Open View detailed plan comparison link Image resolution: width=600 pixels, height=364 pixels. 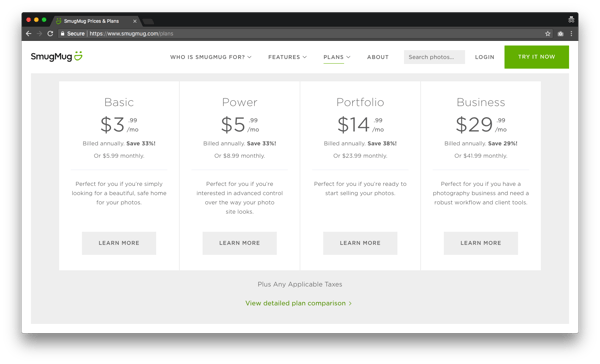298,303
